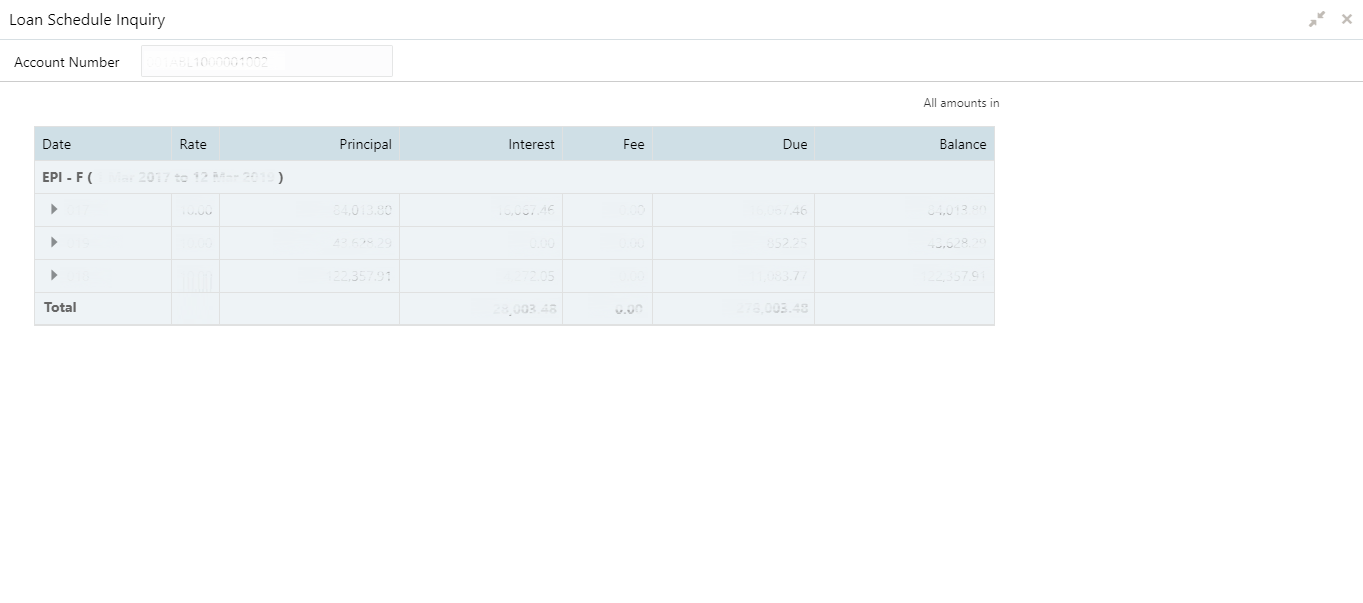Image resolution: width=1363 pixels, height=603 pixels.
Task: Expand the row with principal 84,013.80
Action: (54, 209)
